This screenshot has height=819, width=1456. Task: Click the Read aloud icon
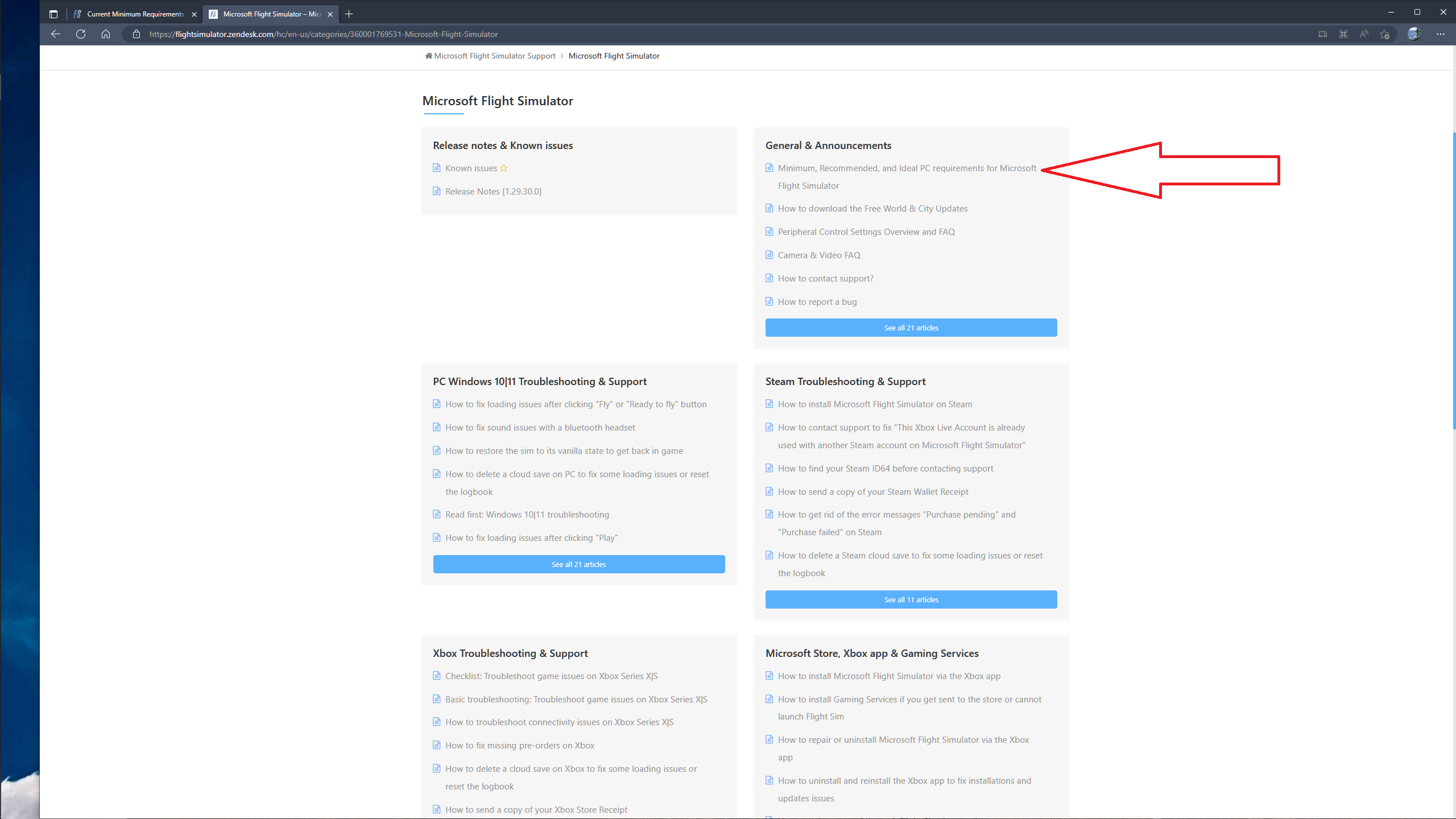point(1364,34)
